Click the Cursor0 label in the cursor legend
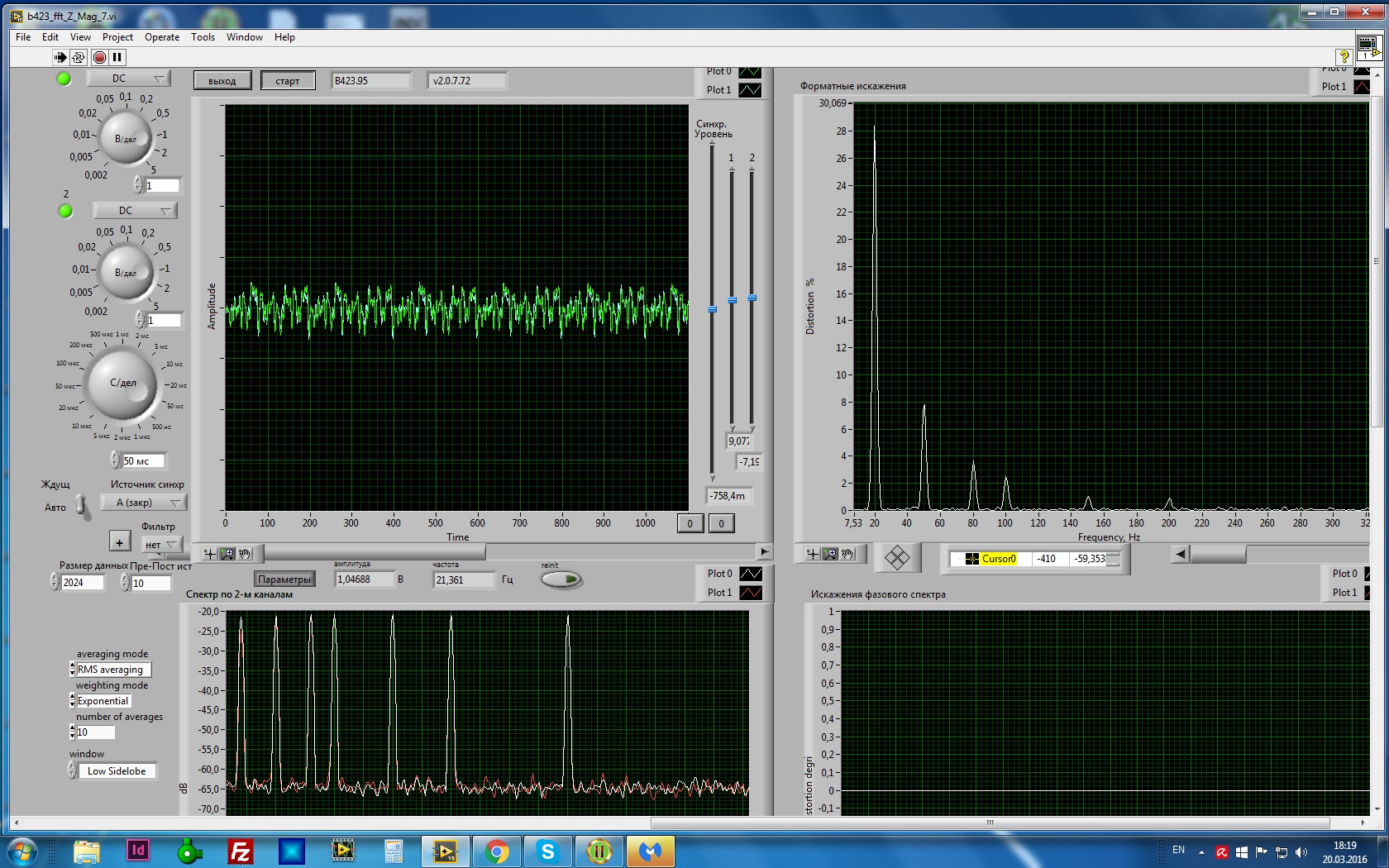The width and height of the screenshot is (1389, 868). coord(999,559)
